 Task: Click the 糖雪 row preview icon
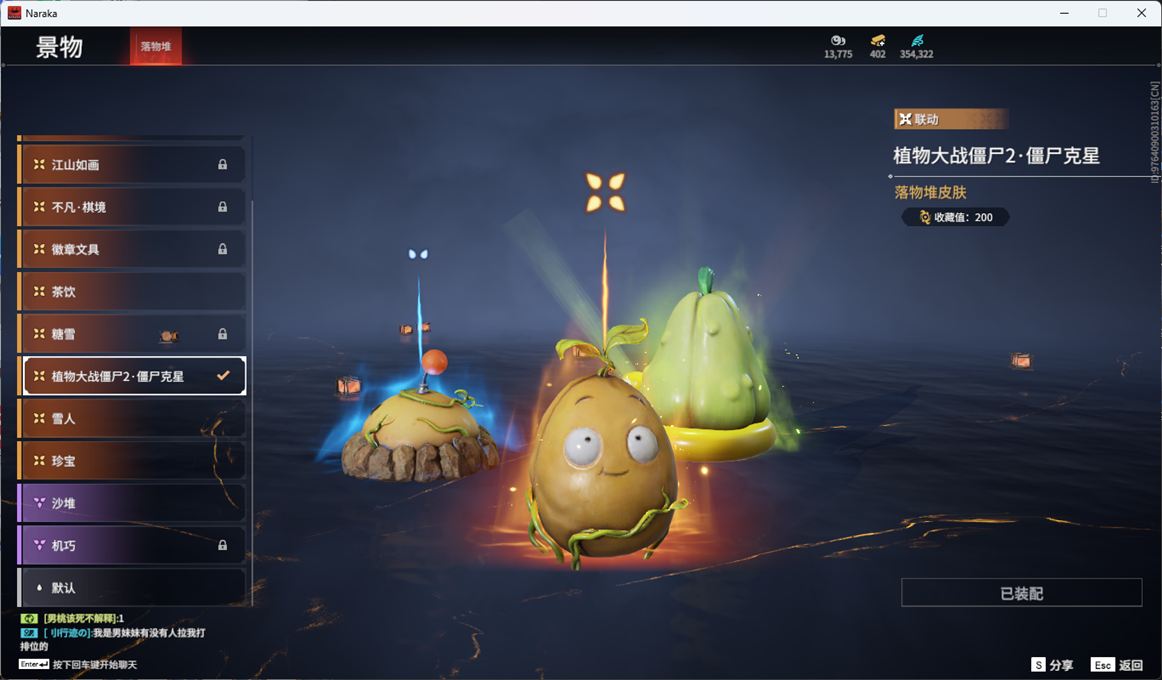click(x=169, y=336)
